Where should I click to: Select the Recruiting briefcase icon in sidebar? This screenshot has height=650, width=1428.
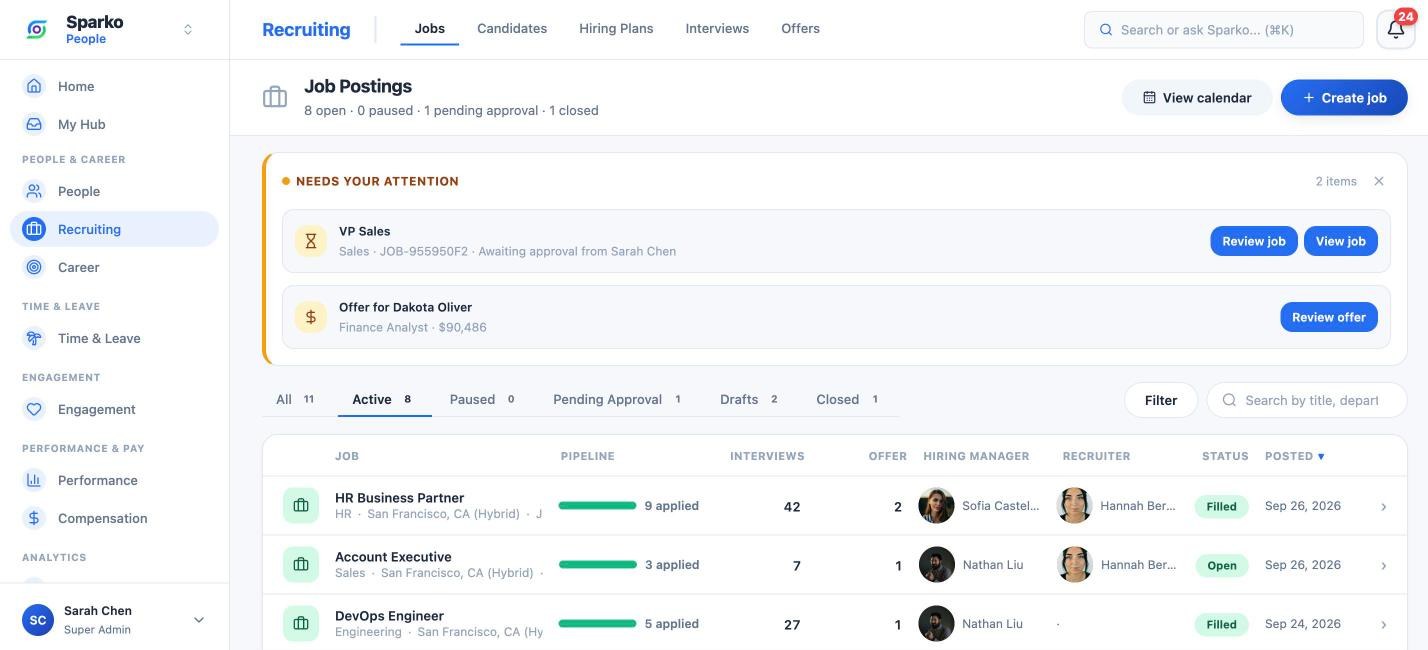pos(34,229)
